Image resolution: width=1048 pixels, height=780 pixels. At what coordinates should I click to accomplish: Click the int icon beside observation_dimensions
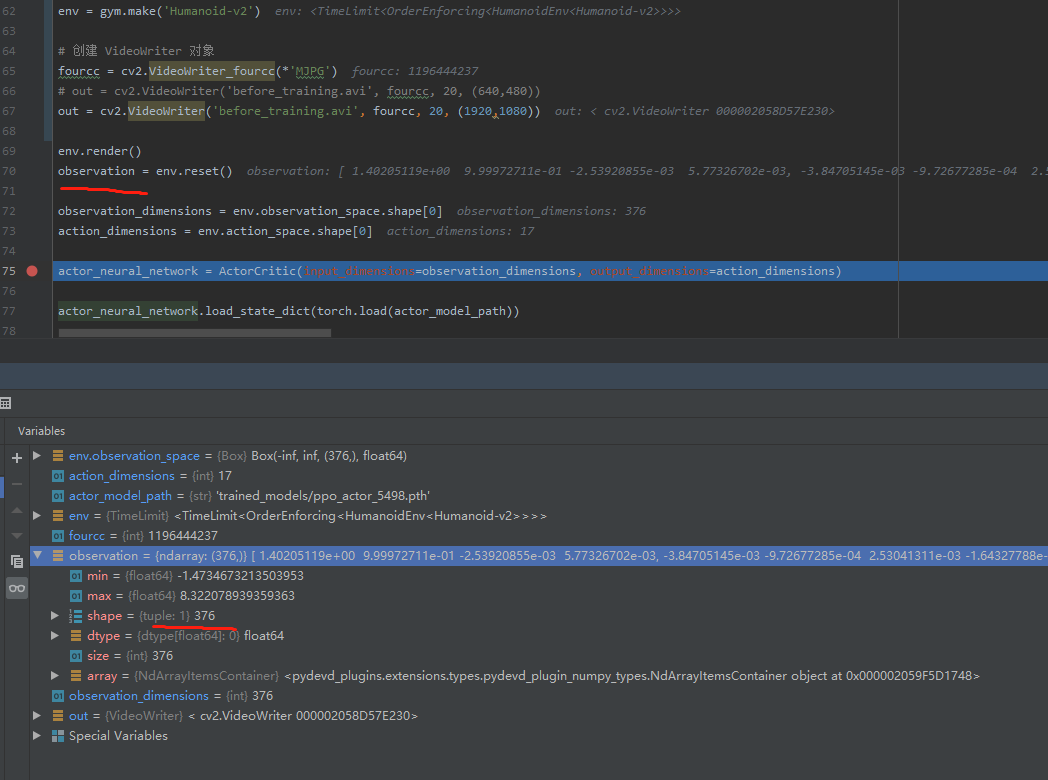coord(58,696)
